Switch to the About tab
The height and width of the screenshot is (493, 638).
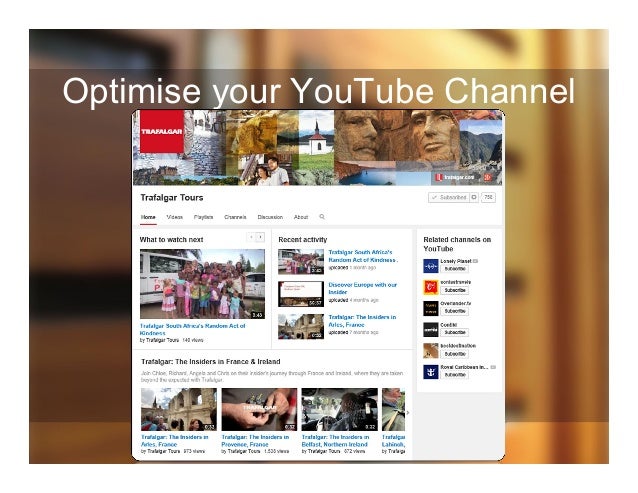pyautogui.click(x=301, y=217)
